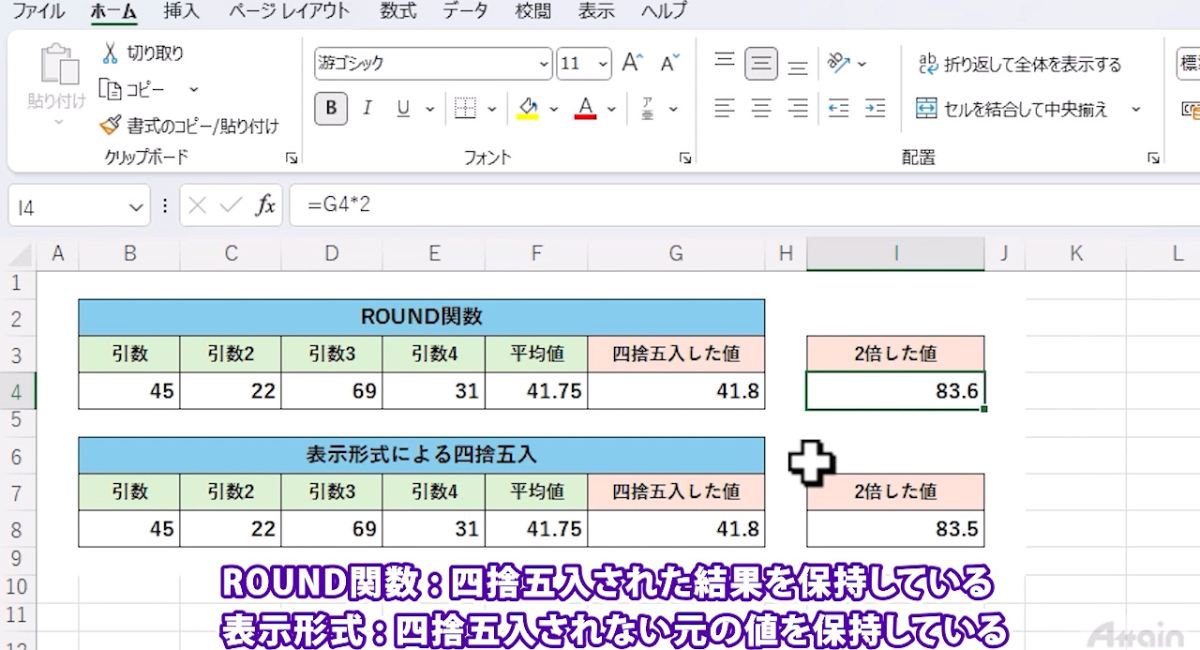1200x650 pixels.
Task: Click the Enter checkmark in formula bar
Action: [x=231, y=206]
